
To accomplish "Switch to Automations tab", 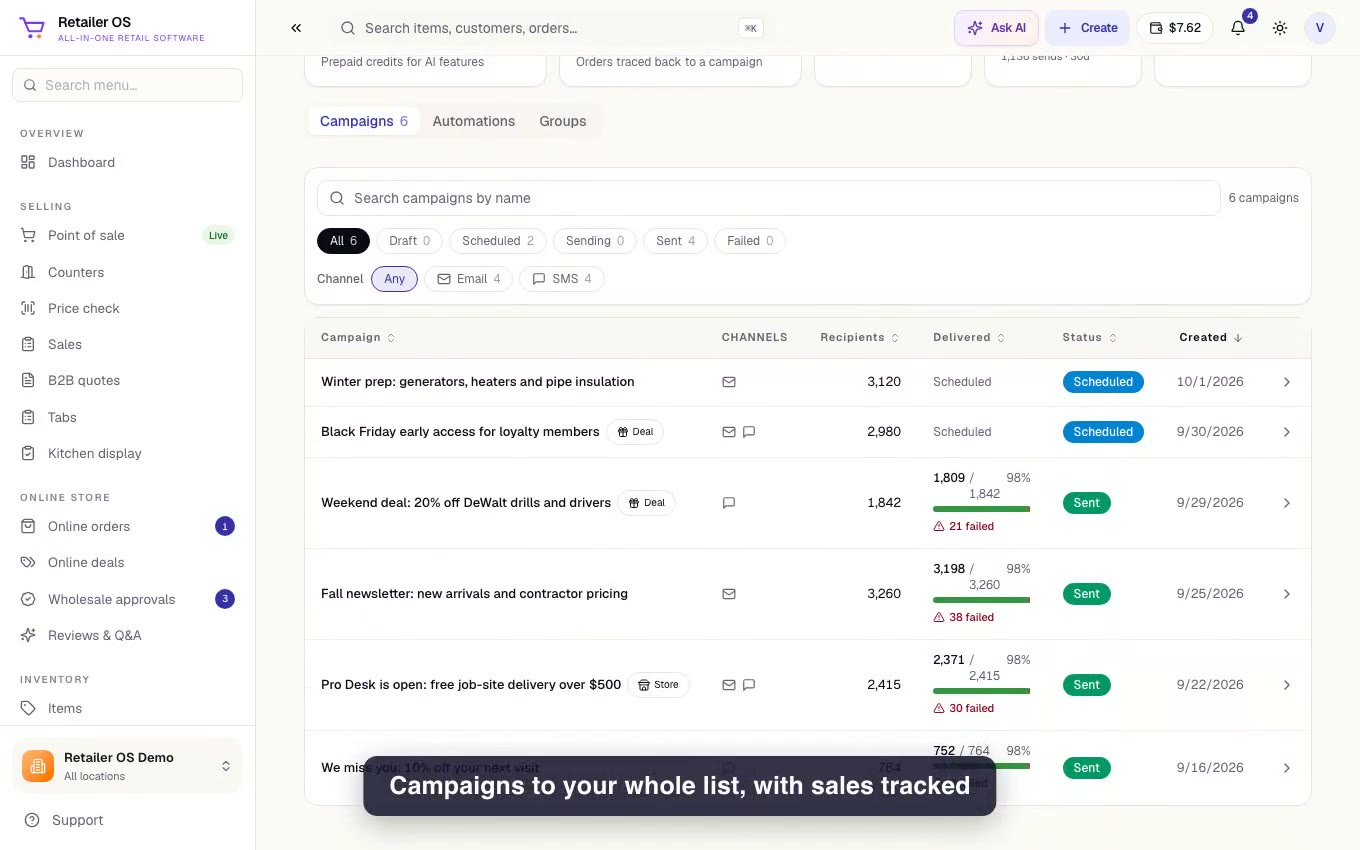I will coord(474,121).
